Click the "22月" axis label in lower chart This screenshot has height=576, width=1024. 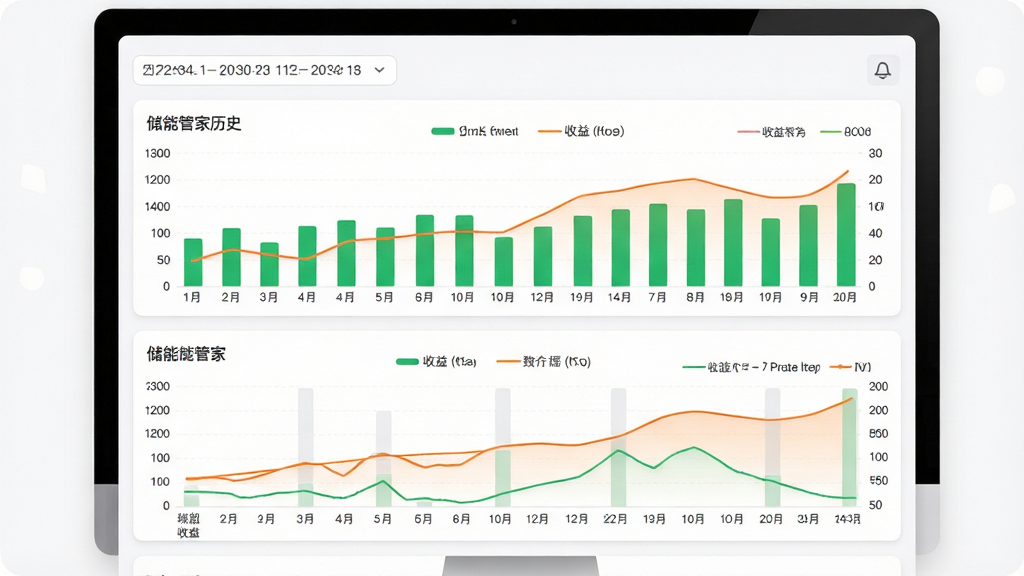(615, 519)
